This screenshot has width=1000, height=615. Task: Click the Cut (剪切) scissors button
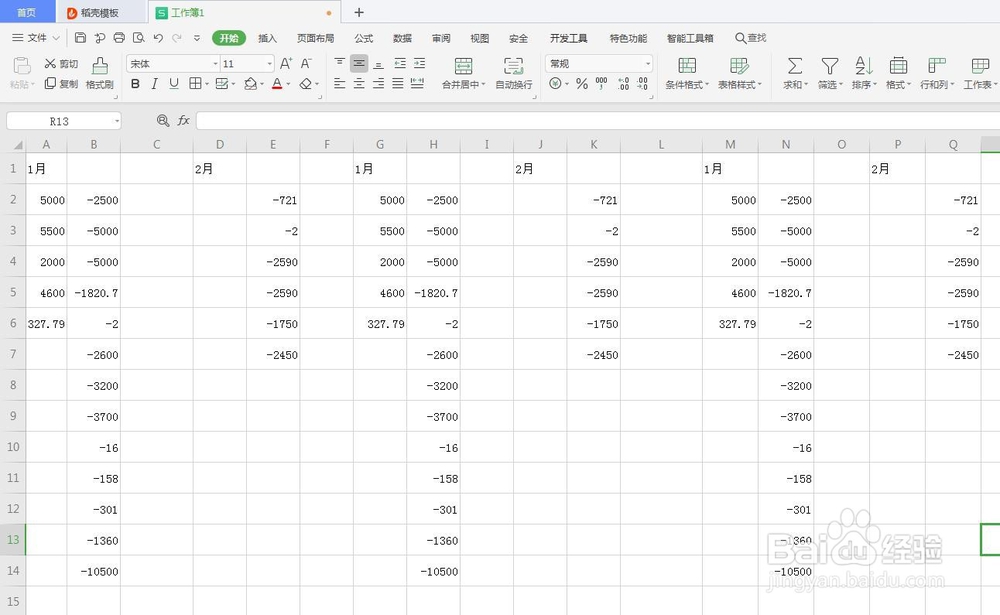point(61,64)
